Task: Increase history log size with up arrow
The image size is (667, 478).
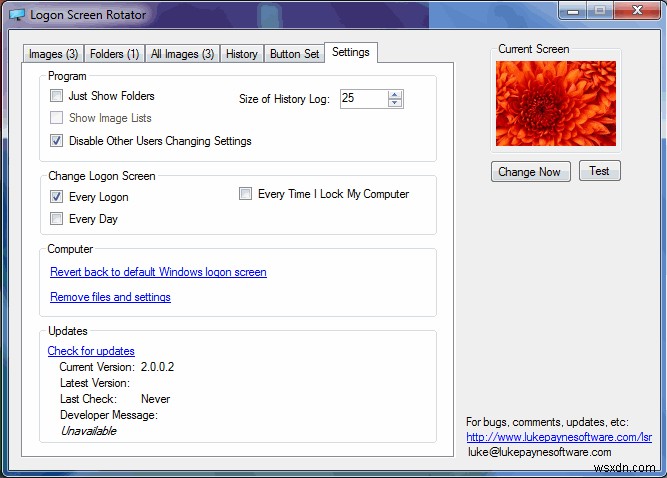Action: click(x=395, y=94)
